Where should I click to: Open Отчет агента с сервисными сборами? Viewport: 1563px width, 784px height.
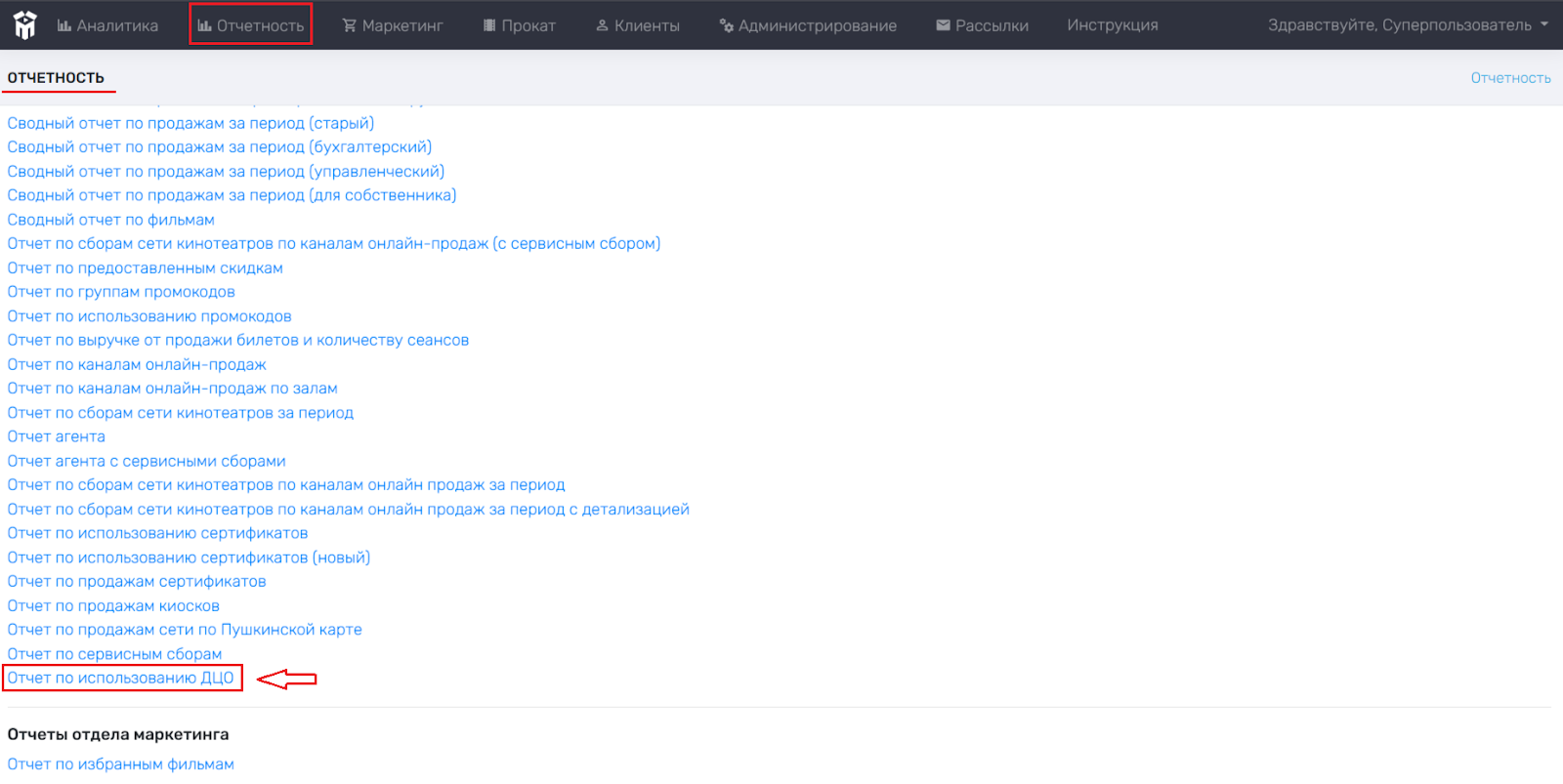click(x=147, y=461)
